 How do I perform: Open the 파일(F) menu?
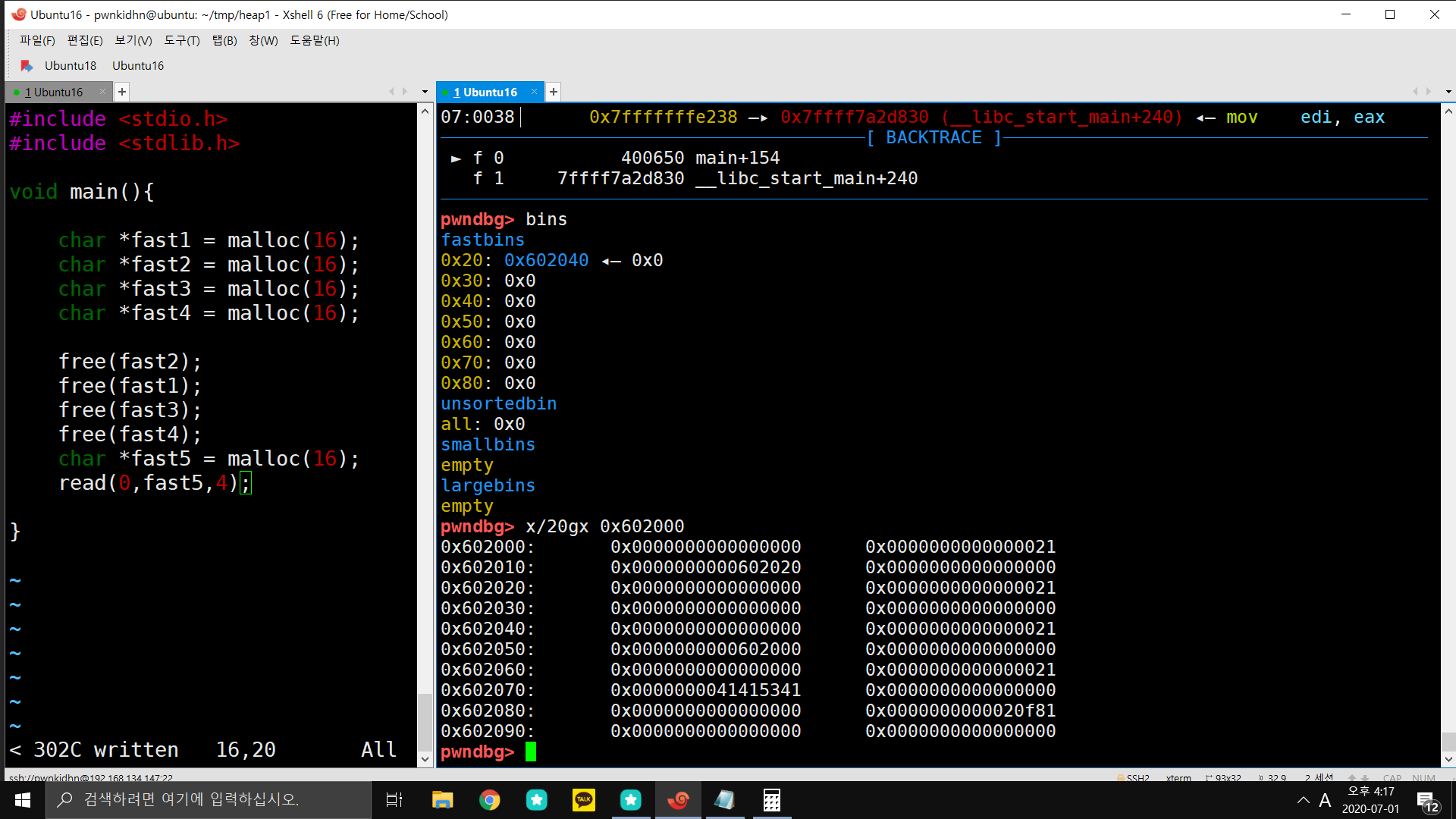[x=37, y=40]
